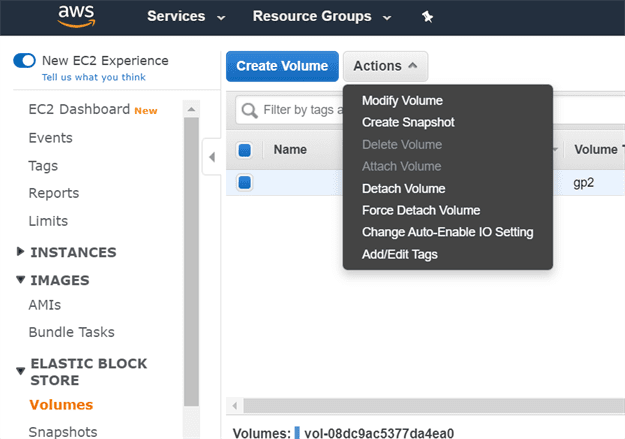Image resolution: width=625 pixels, height=439 pixels.
Task: Select Modify Volume from Actions menu
Action: [402, 101]
